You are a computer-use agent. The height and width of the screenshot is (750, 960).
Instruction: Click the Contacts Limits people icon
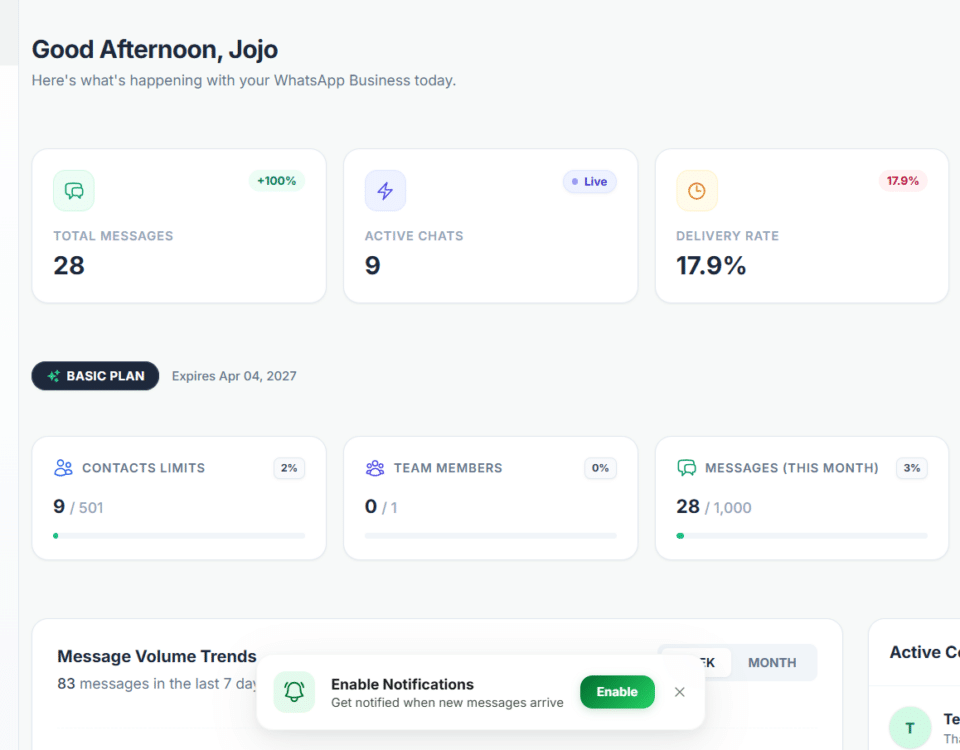[x=63, y=468]
